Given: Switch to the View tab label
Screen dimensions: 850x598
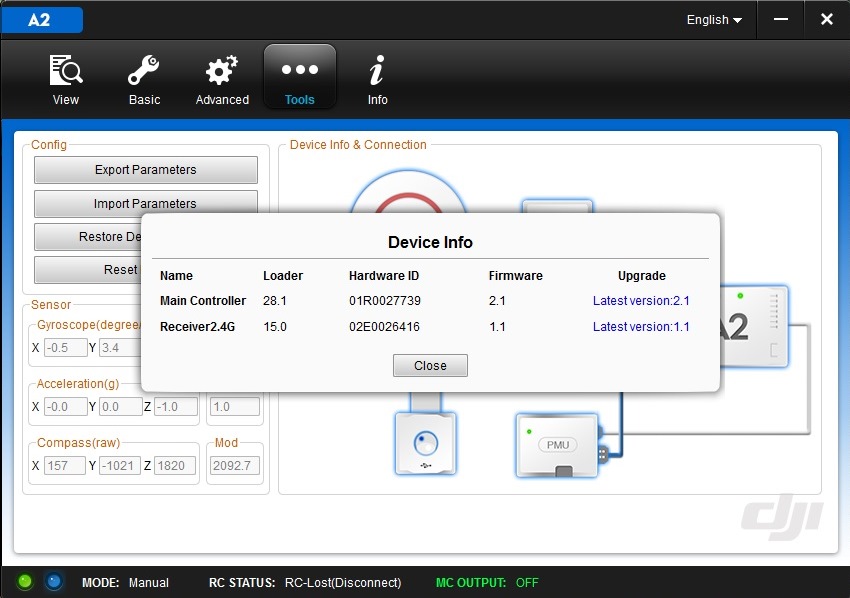Looking at the screenshot, I should (66, 100).
